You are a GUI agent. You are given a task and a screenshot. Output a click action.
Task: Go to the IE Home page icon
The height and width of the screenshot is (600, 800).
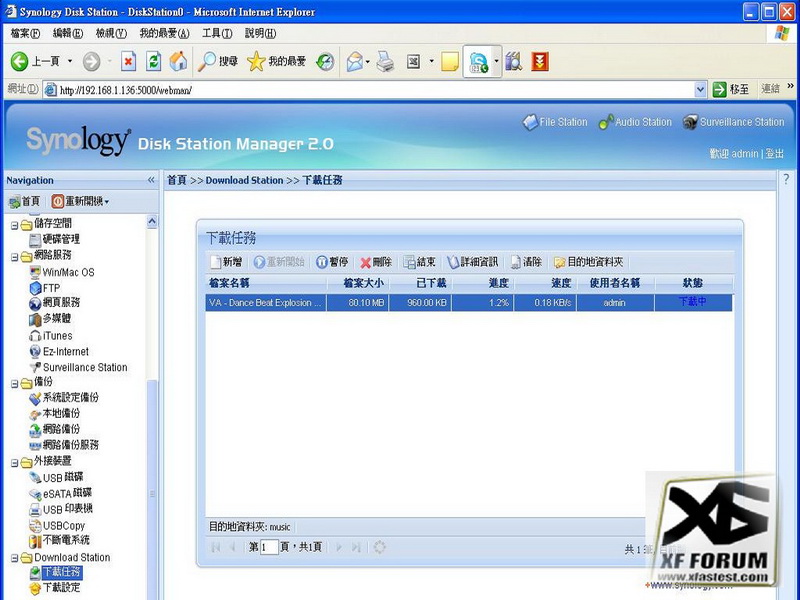tap(178, 61)
